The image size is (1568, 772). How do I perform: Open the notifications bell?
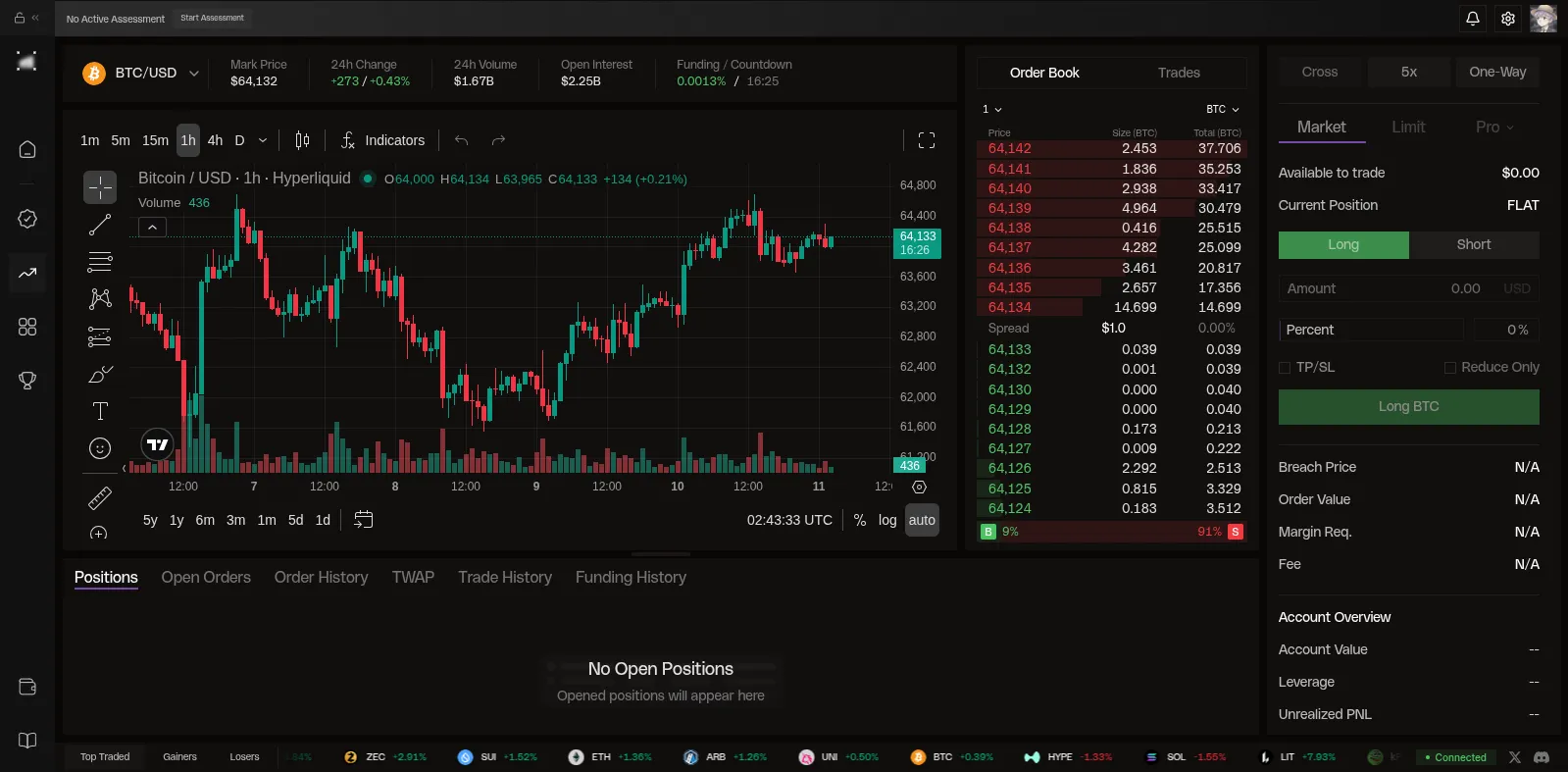click(1473, 18)
